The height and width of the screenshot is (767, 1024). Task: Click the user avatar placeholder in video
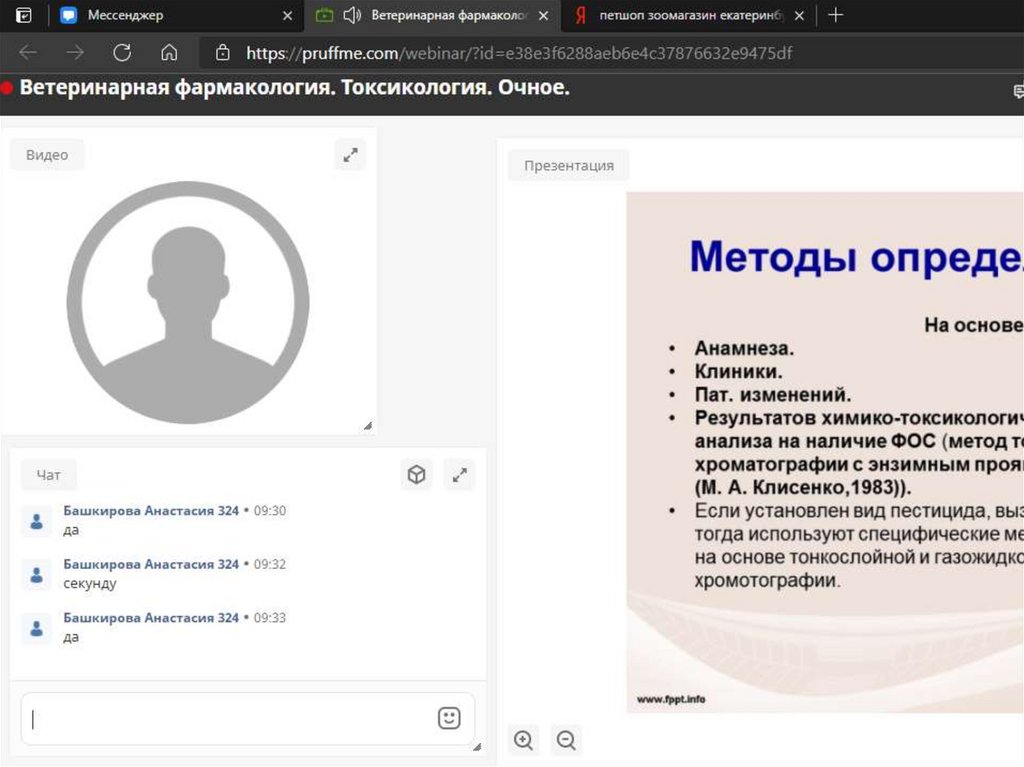click(x=188, y=302)
